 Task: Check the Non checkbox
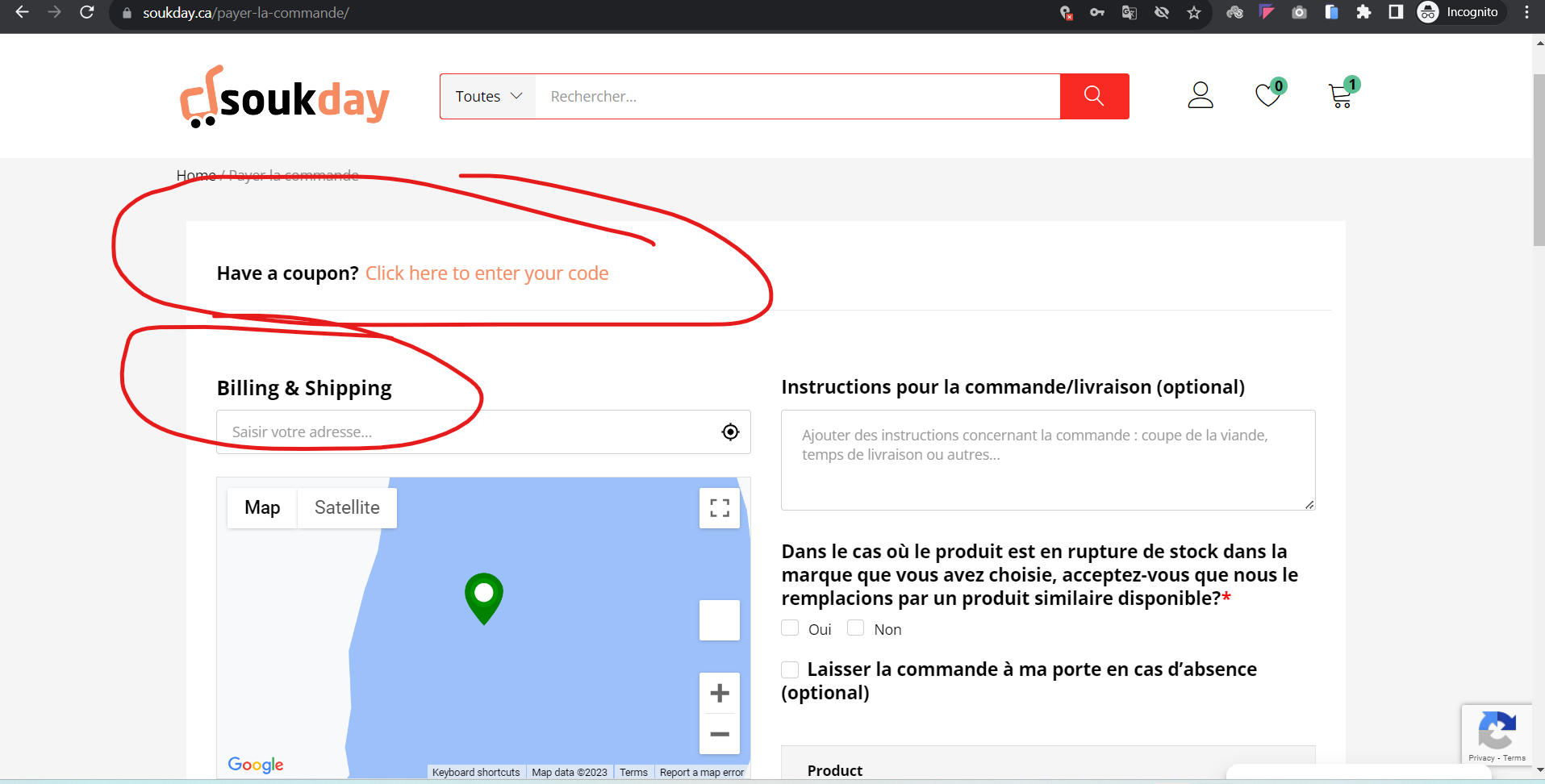(x=855, y=628)
